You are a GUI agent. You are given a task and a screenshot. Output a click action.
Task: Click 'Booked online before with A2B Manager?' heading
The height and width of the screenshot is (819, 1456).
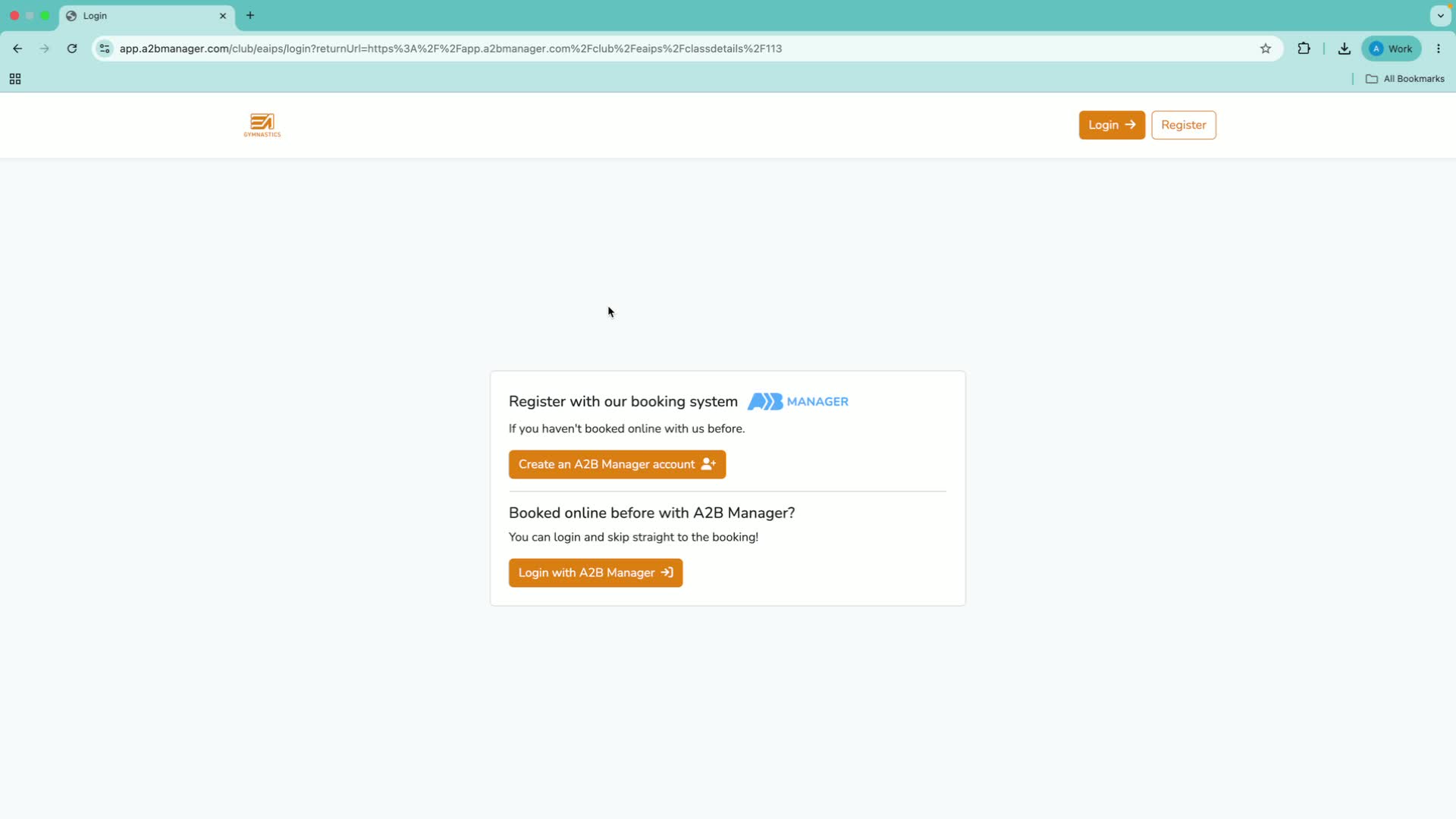tap(651, 513)
